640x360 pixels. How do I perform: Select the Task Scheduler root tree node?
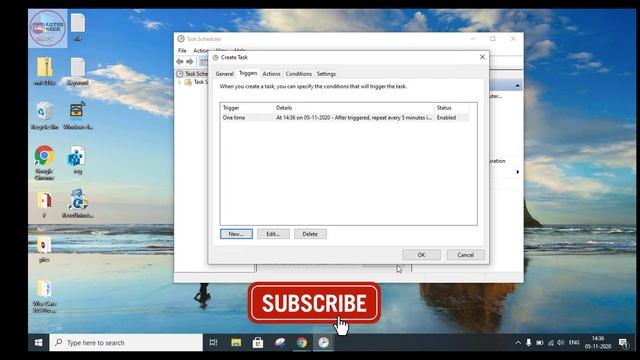tap(192, 74)
